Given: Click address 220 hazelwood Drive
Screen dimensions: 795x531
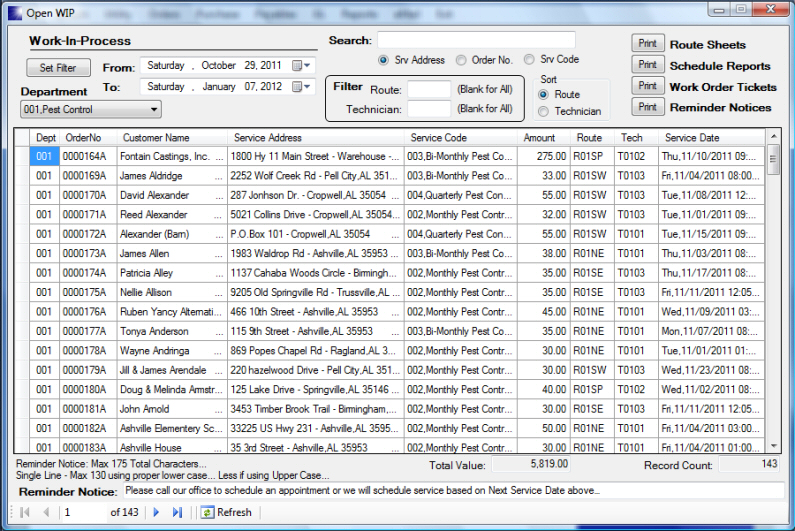Looking at the screenshot, I should 315,370.
